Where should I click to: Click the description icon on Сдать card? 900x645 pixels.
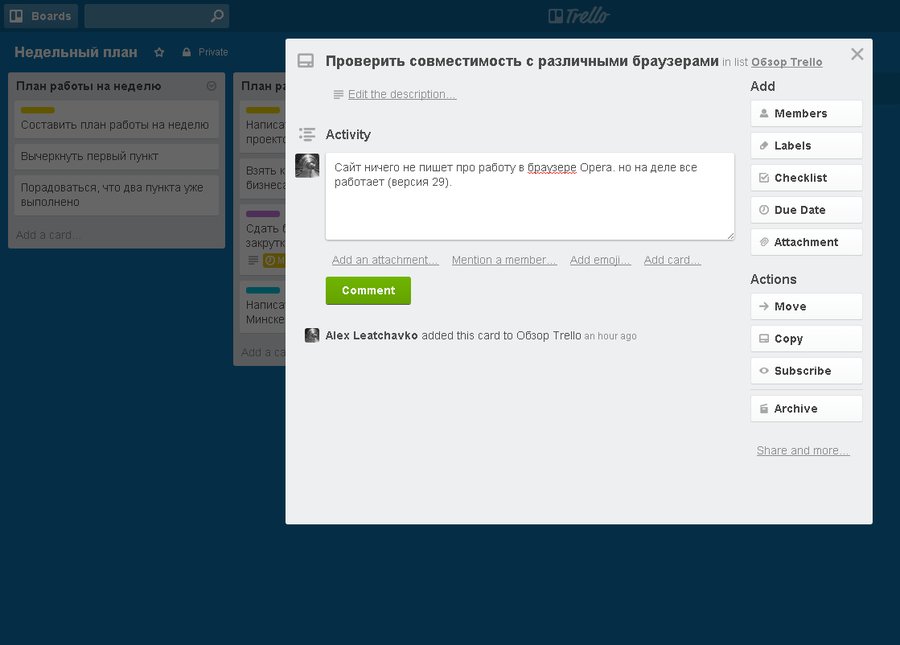[x=253, y=261]
